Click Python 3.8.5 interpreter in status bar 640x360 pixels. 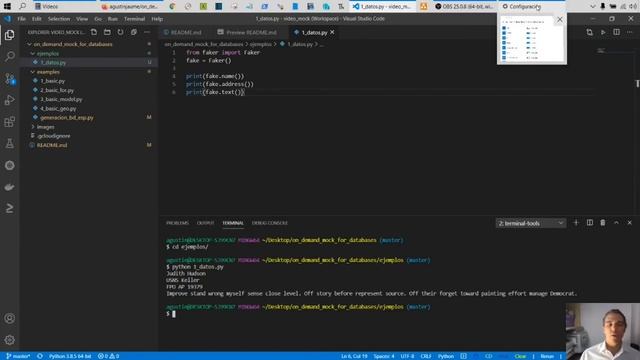click(x=70, y=356)
